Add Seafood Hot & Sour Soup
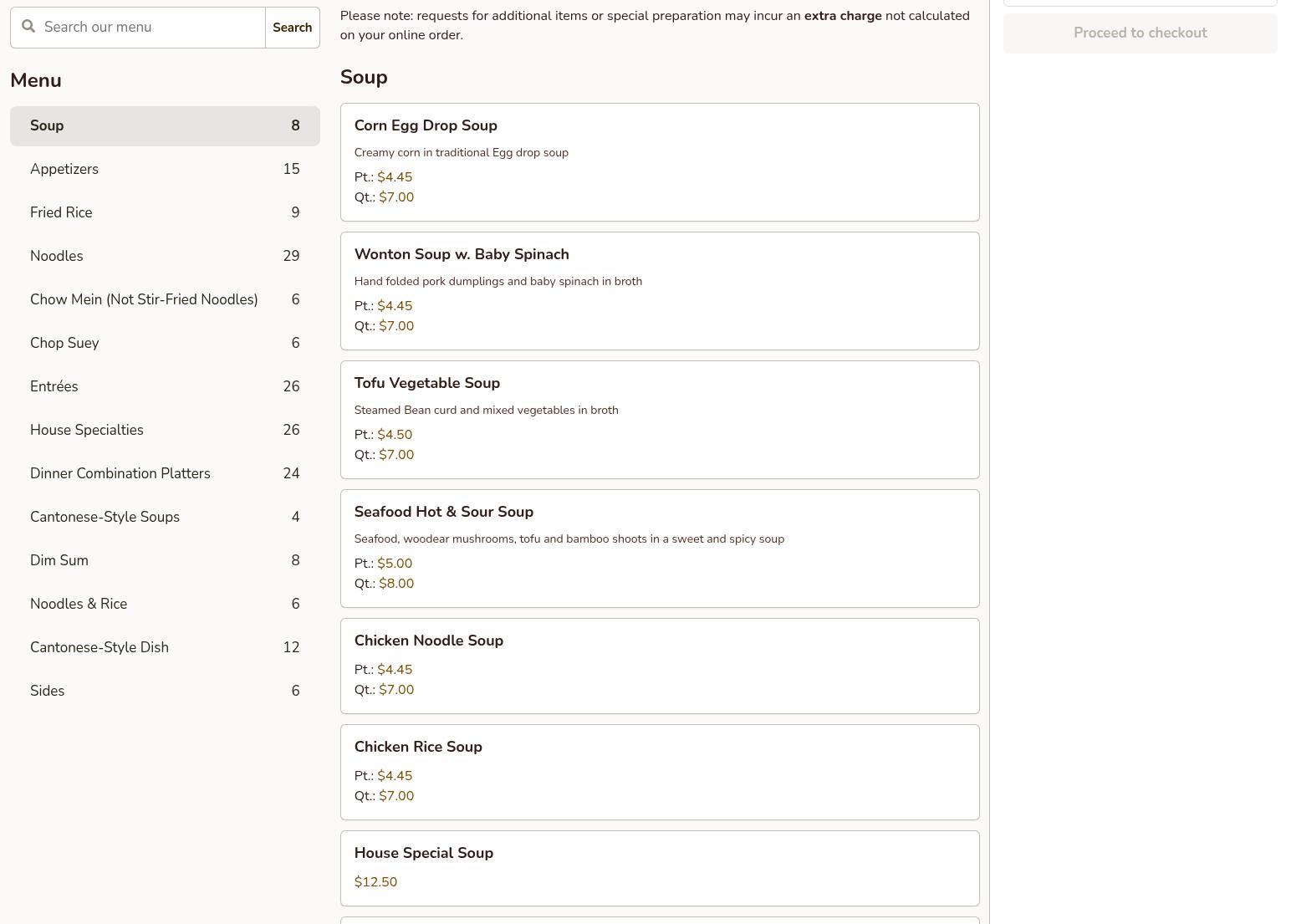 [659, 549]
